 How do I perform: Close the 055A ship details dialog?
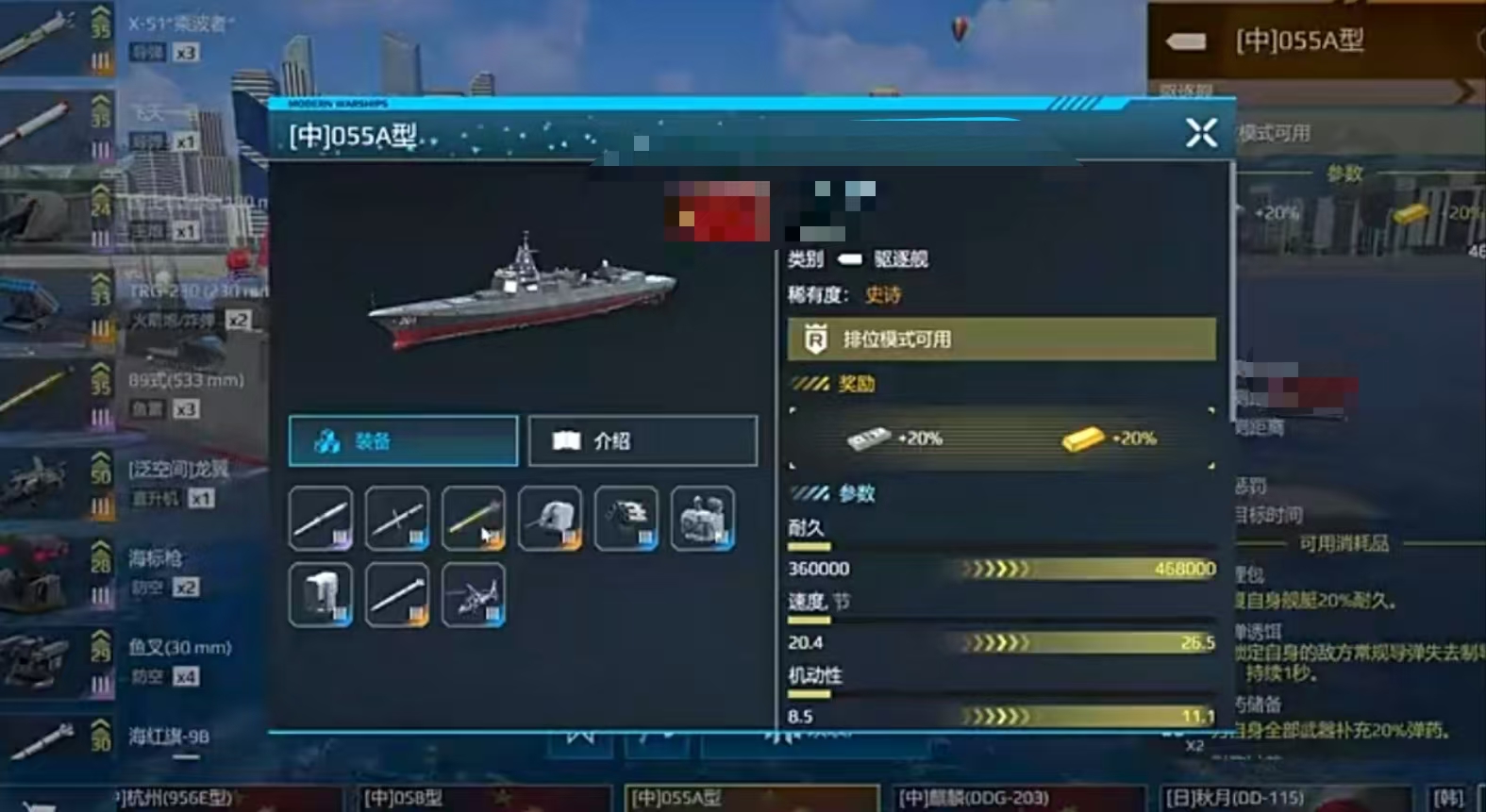pos(1201,133)
